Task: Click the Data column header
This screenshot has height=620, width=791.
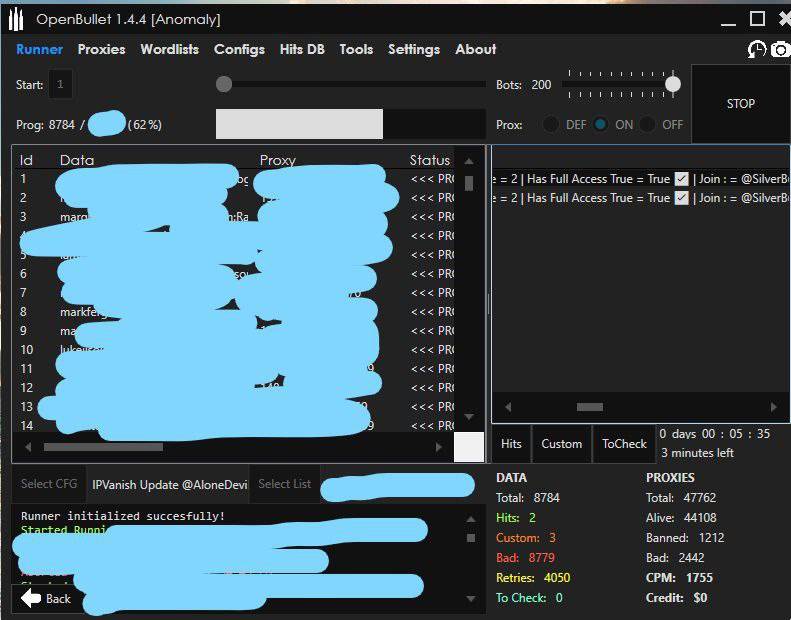Action: point(77,160)
